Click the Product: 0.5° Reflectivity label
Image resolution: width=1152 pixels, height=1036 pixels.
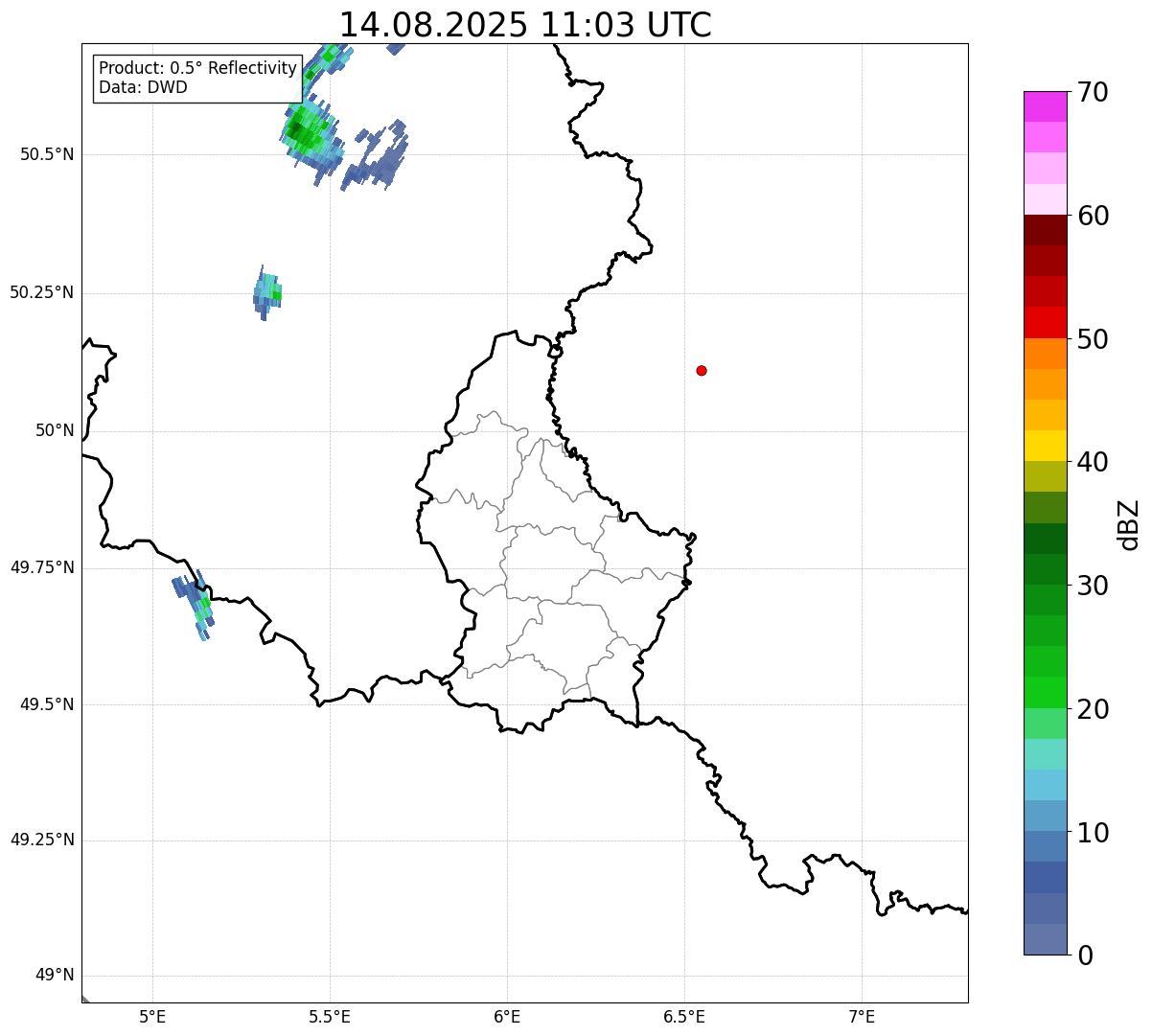[197, 68]
